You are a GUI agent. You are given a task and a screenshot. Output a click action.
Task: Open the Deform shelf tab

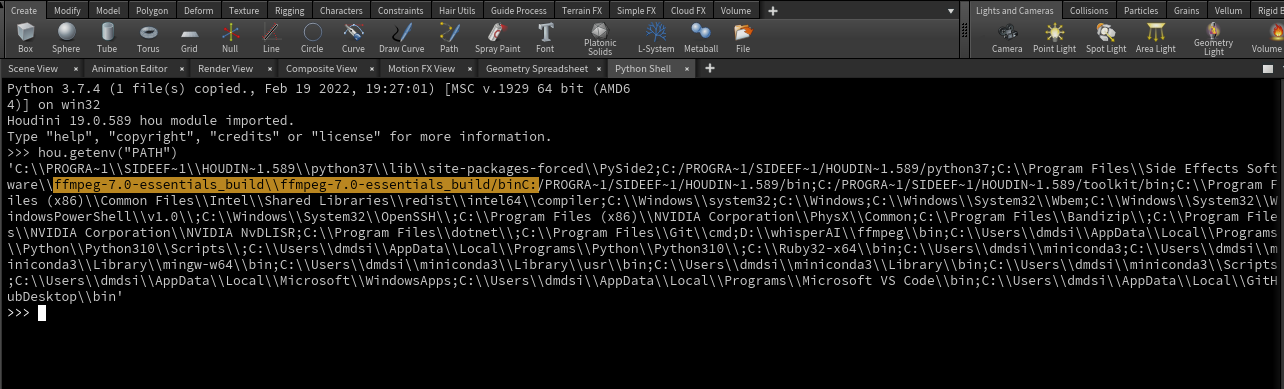click(x=199, y=10)
